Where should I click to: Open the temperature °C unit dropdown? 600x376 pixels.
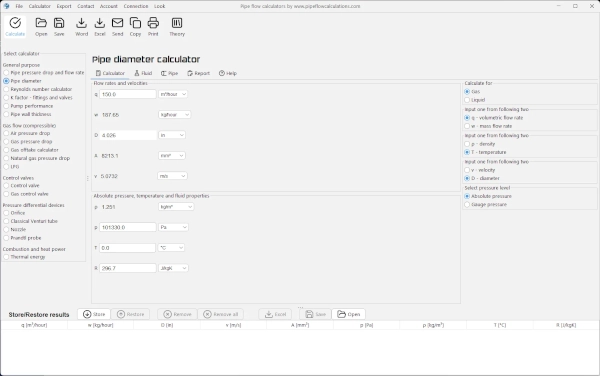[x=171, y=248]
